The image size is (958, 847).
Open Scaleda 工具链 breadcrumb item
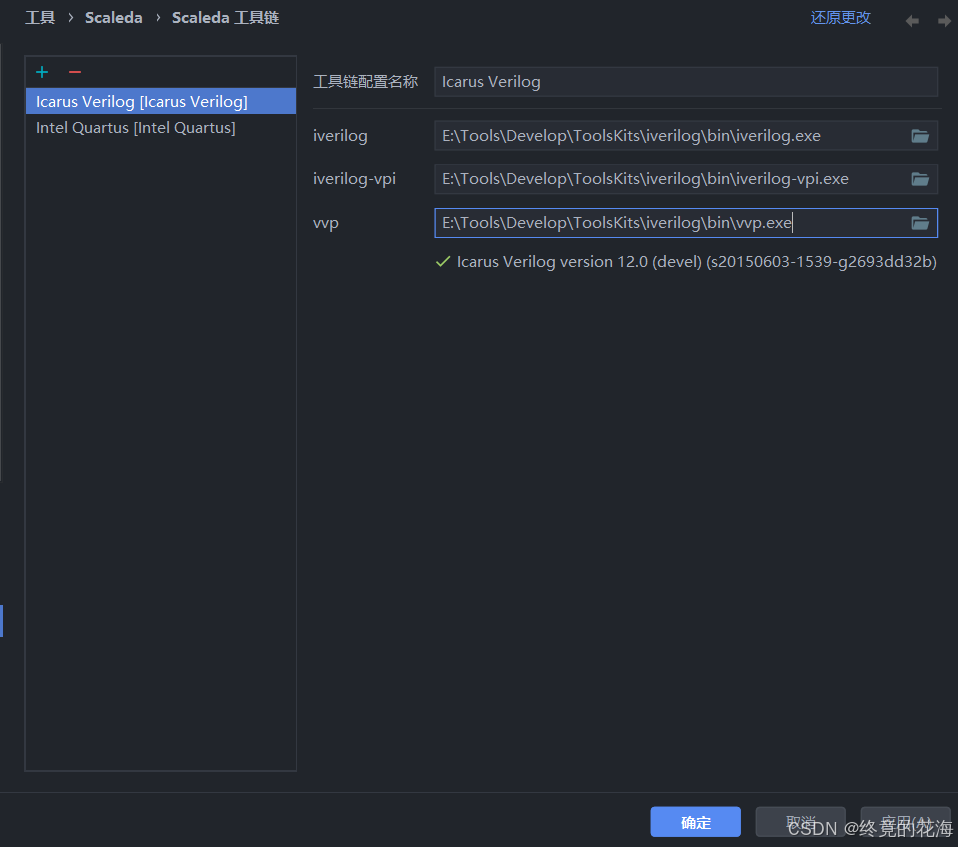[x=225, y=18]
